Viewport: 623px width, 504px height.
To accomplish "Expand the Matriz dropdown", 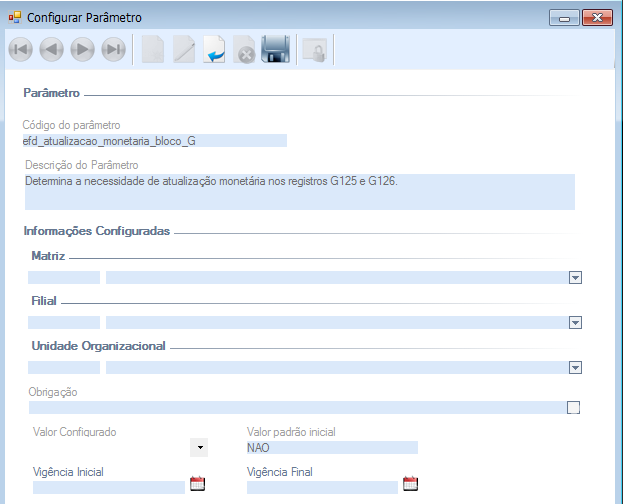I will point(575,277).
